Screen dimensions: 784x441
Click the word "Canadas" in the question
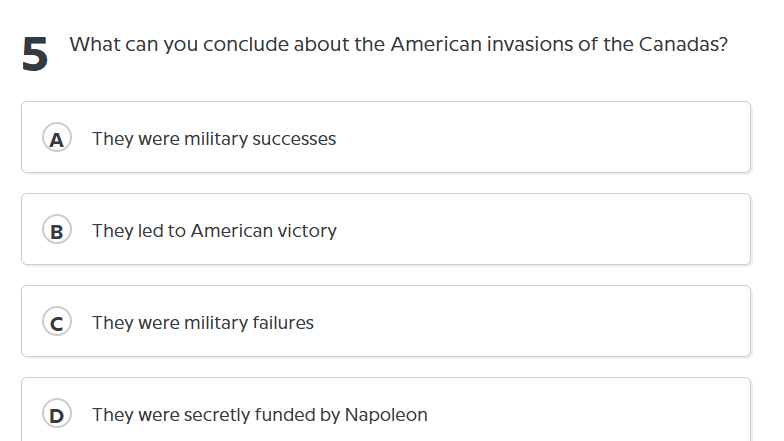point(681,46)
